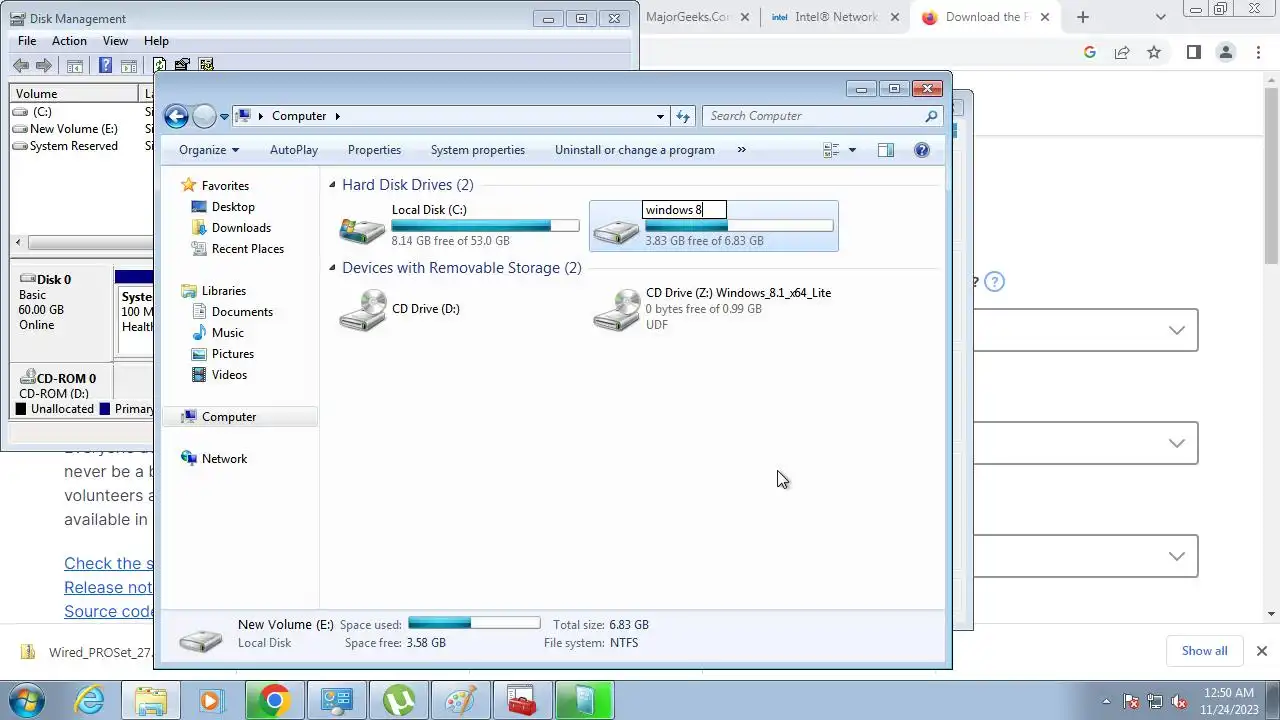The image size is (1280, 720).
Task: Open Explorer Help question mark icon
Action: click(x=922, y=150)
